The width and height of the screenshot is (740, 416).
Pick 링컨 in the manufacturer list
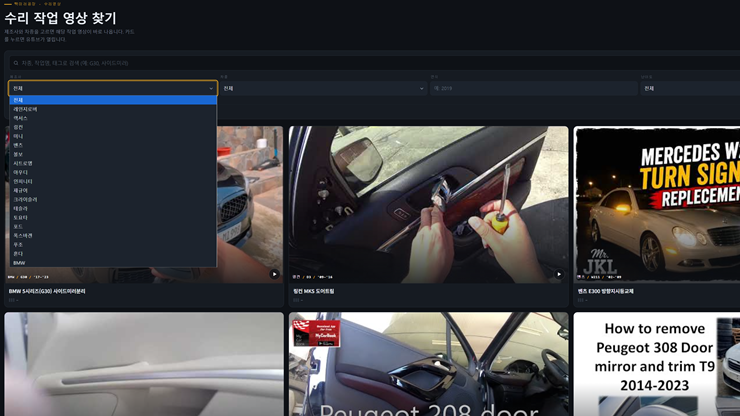tap(113, 127)
